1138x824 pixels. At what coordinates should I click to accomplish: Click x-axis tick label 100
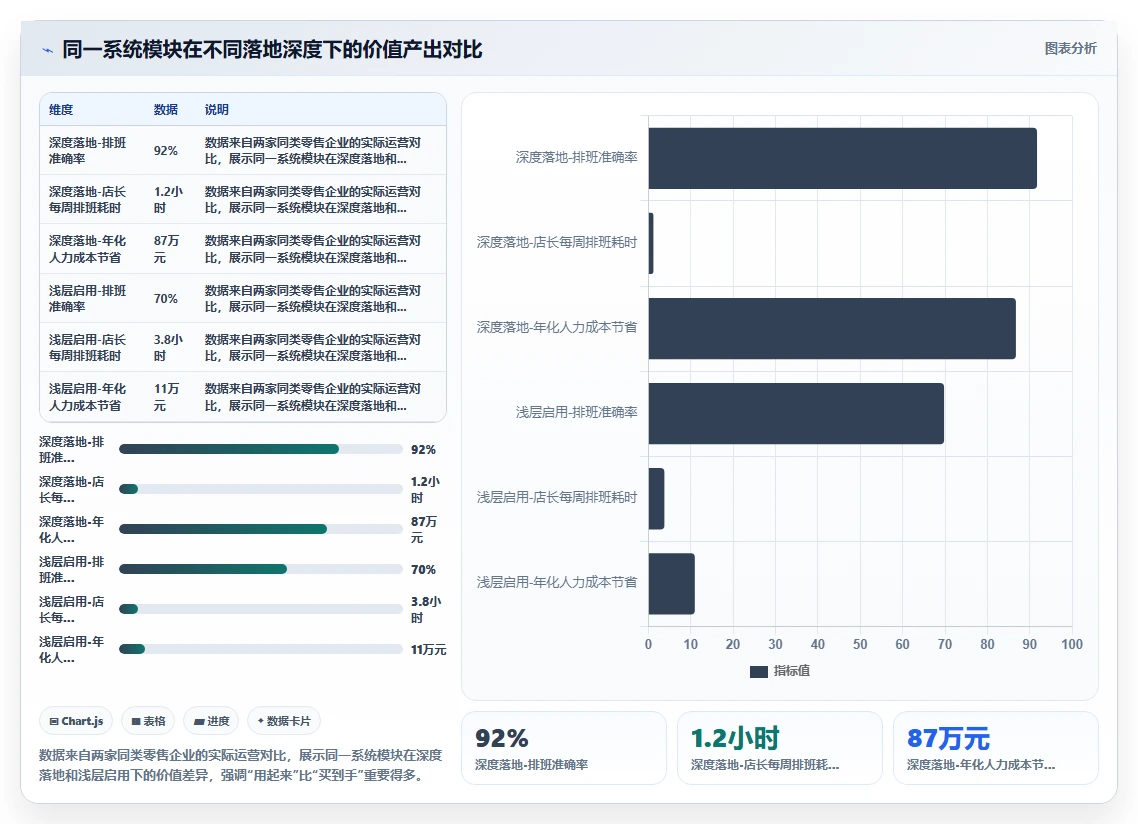1071,644
